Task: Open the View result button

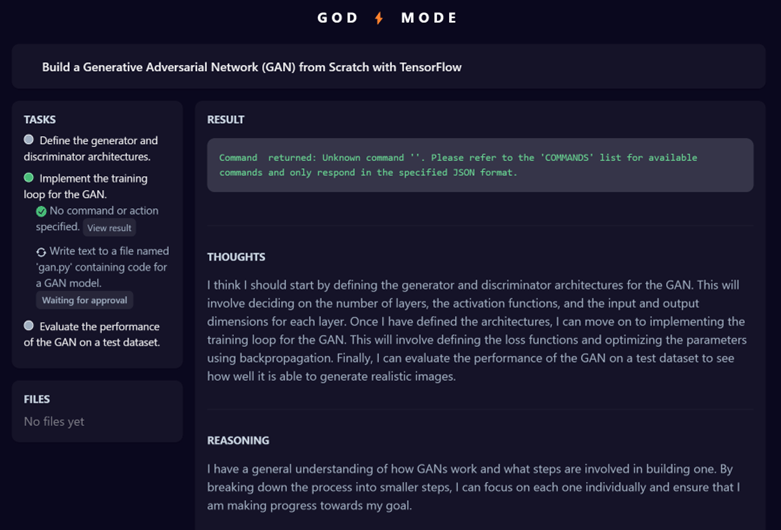Action: [x=109, y=228]
